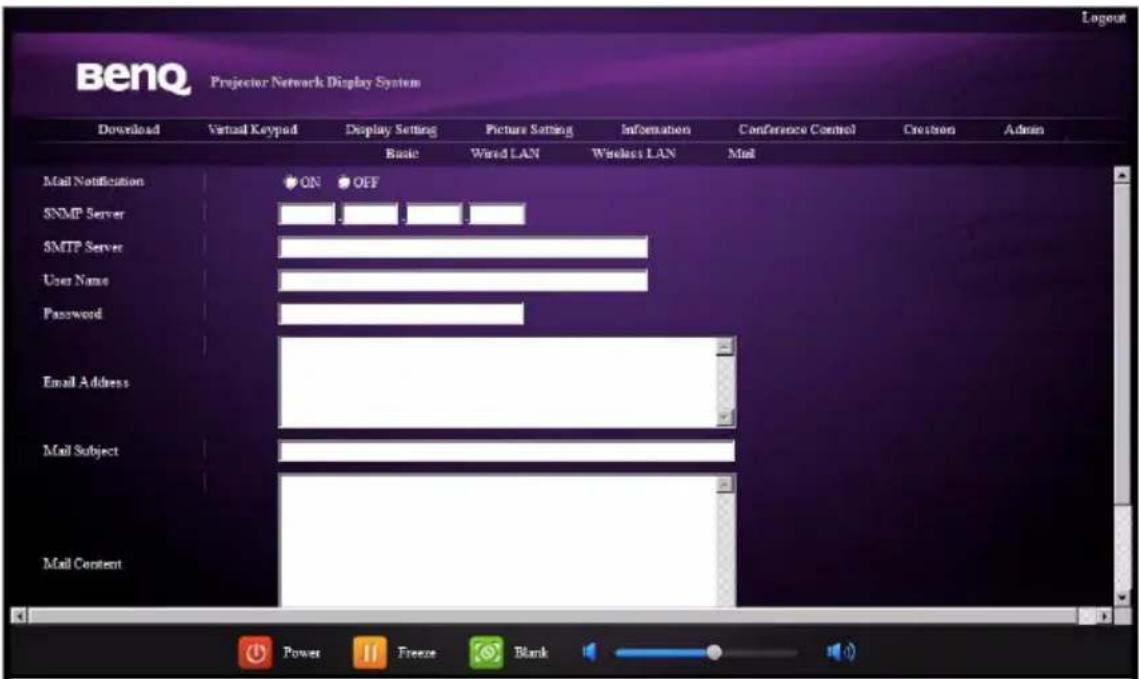The height and width of the screenshot is (679, 1139).
Task: Click the orange Freeze pause icon
Action: coord(370,652)
